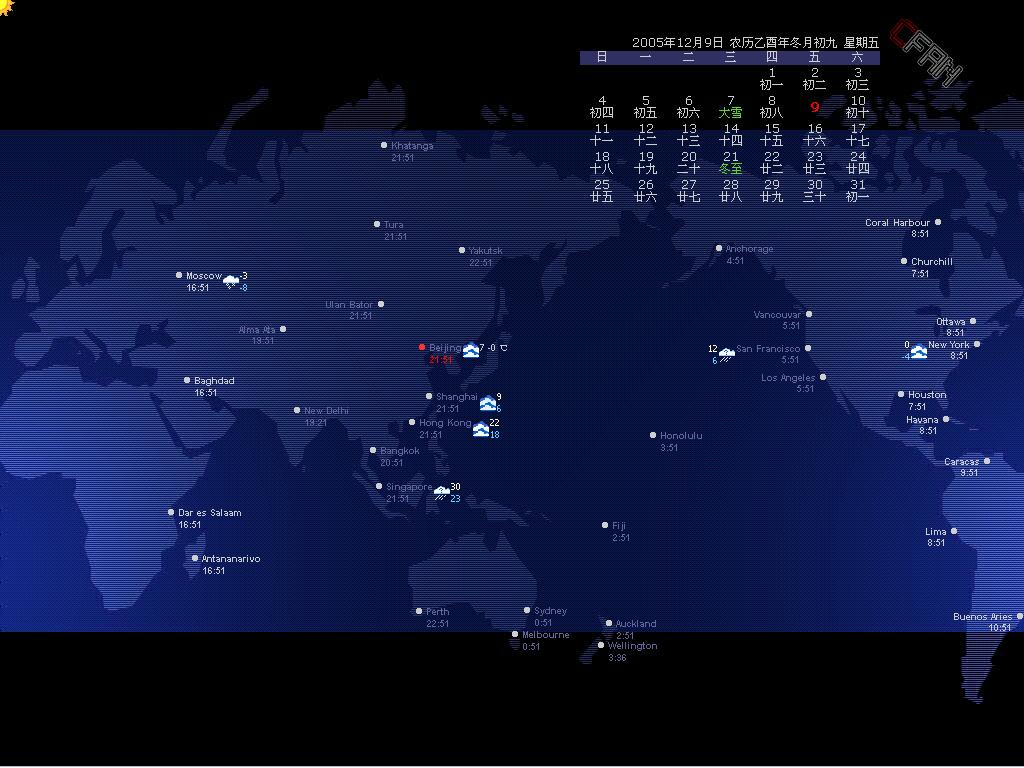Click the weather icon beside Shanghai
The height and width of the screenshot is (768, 1024).
487,403
